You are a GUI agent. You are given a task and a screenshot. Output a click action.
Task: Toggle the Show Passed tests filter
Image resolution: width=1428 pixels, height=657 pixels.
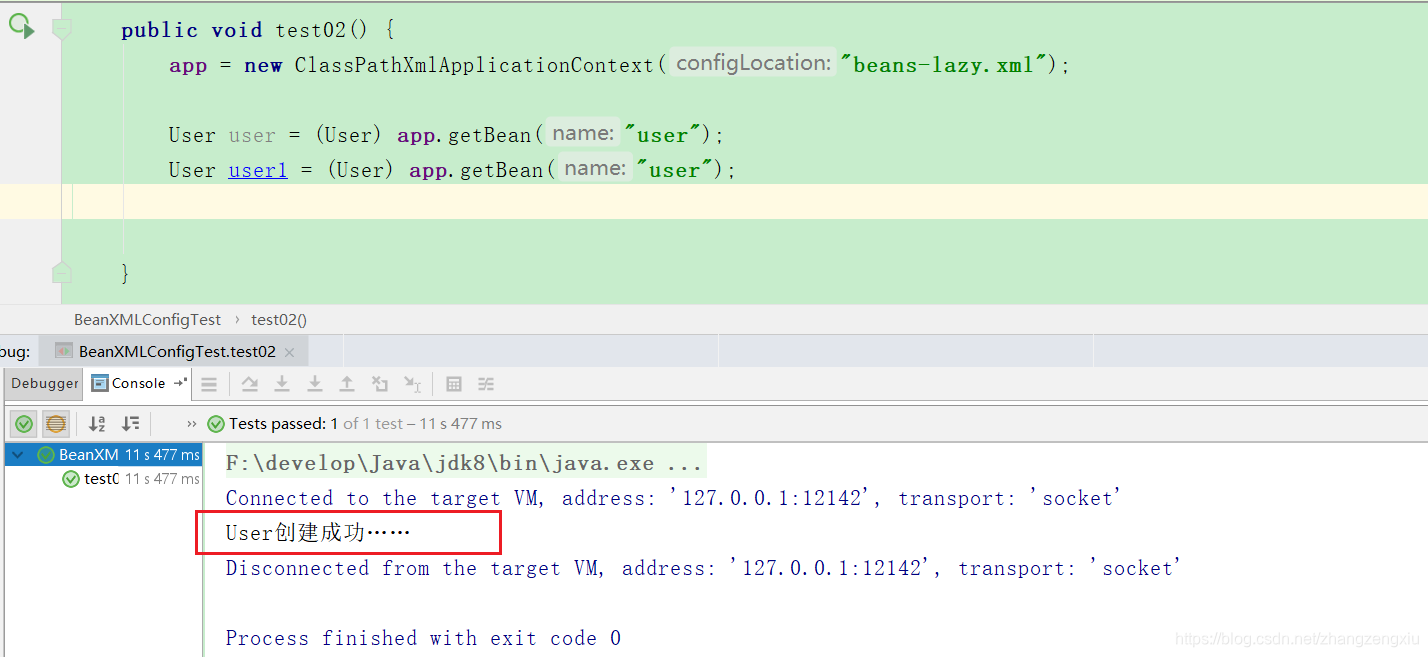click(24, 424)
